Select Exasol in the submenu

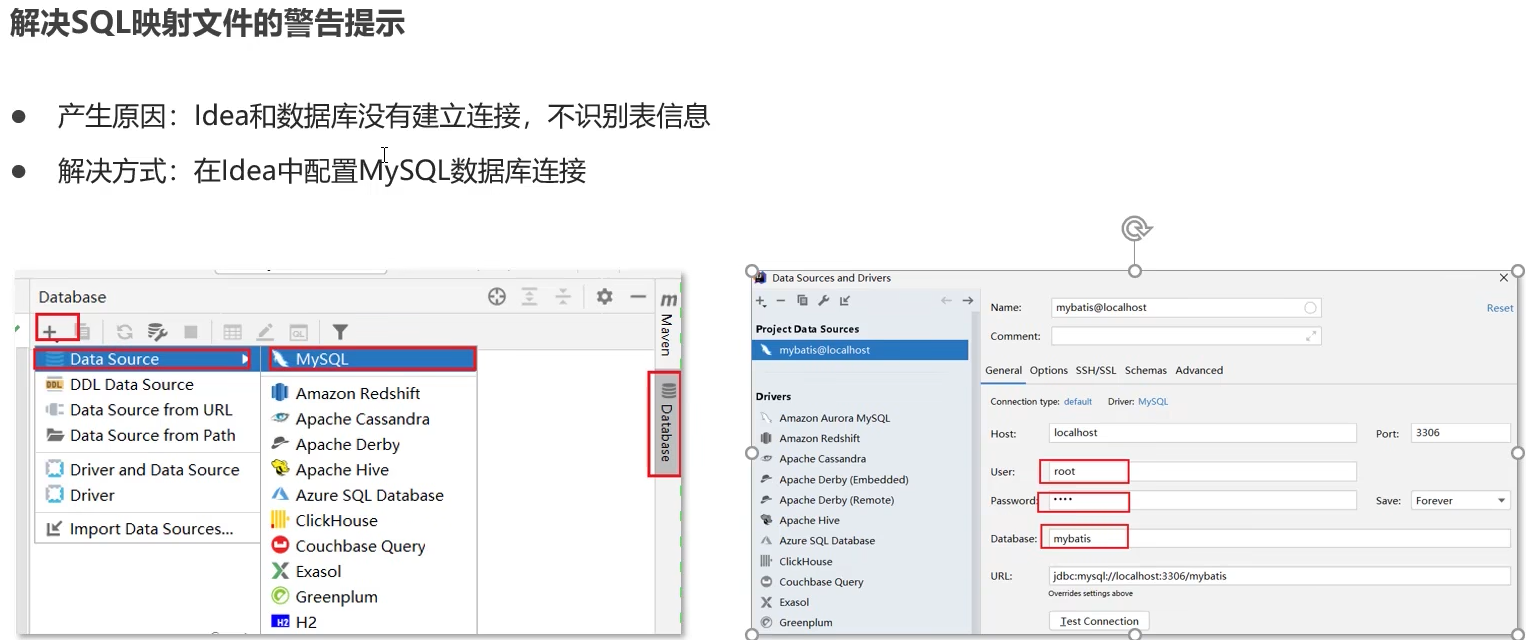(370, 572)
